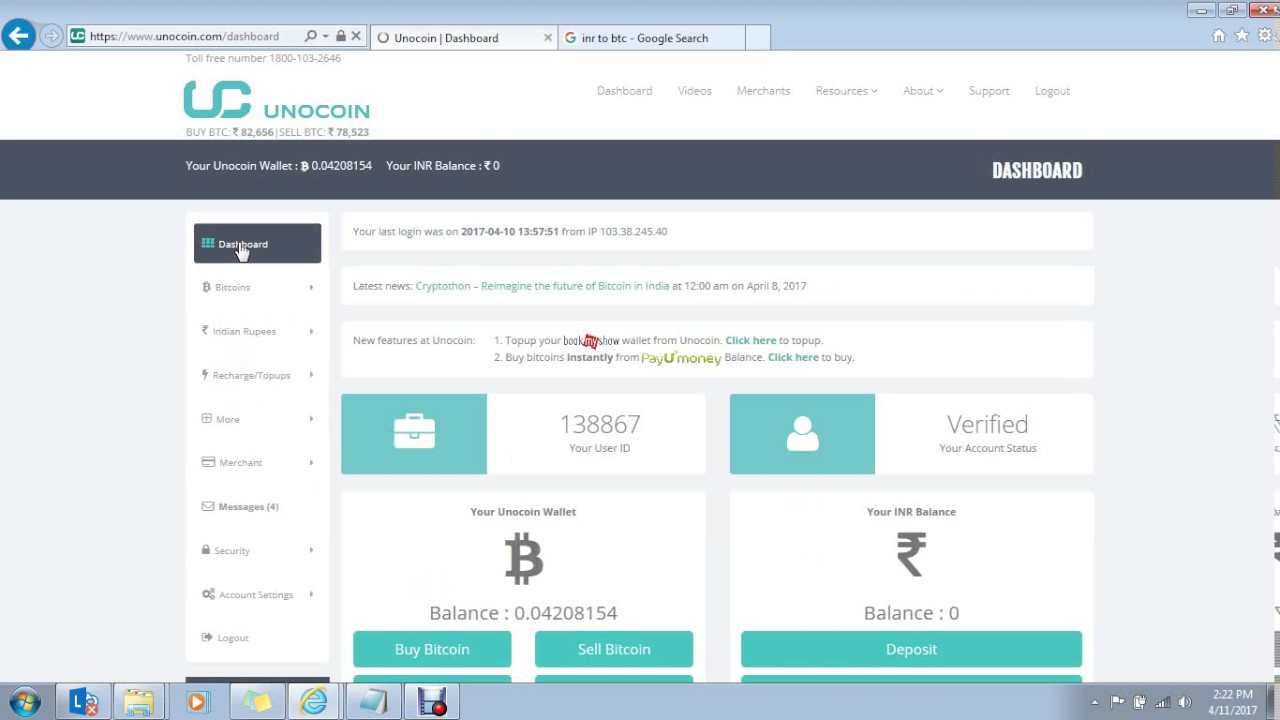Click the Sell Bitcoin button

point(614,649)
